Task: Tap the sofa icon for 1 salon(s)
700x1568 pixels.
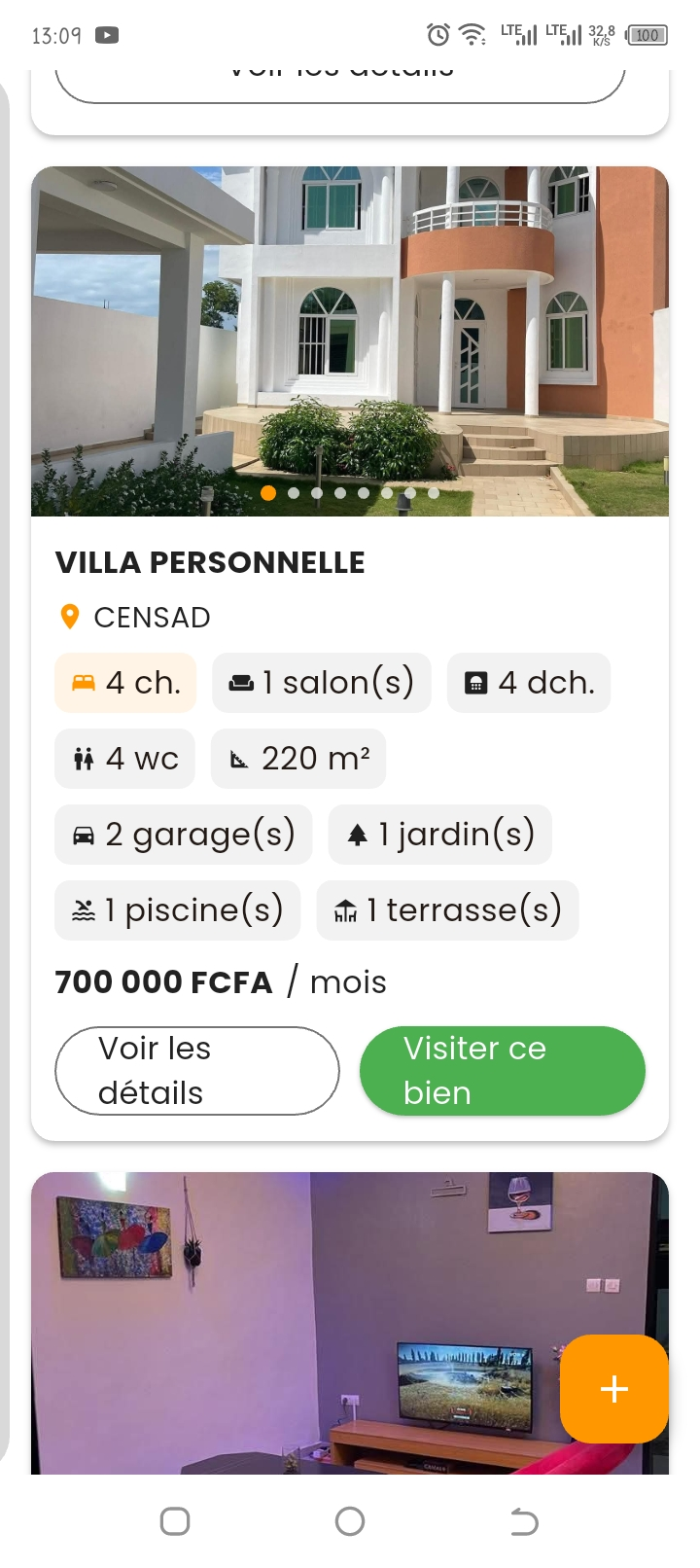Action: (x=241, y=683)
